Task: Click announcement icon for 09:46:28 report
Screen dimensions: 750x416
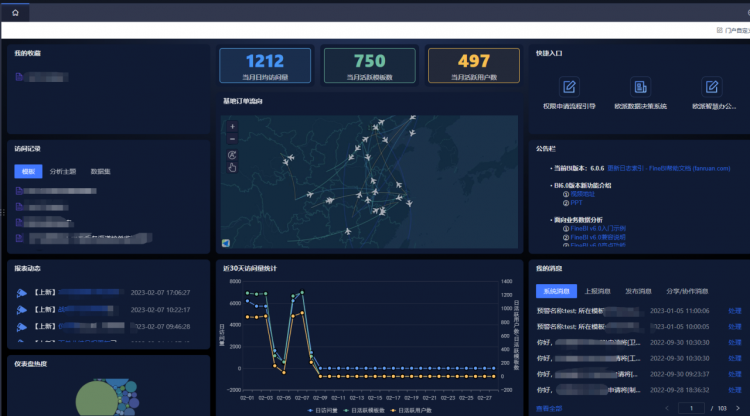Action: pyautogui.click(x=21, y=327)
